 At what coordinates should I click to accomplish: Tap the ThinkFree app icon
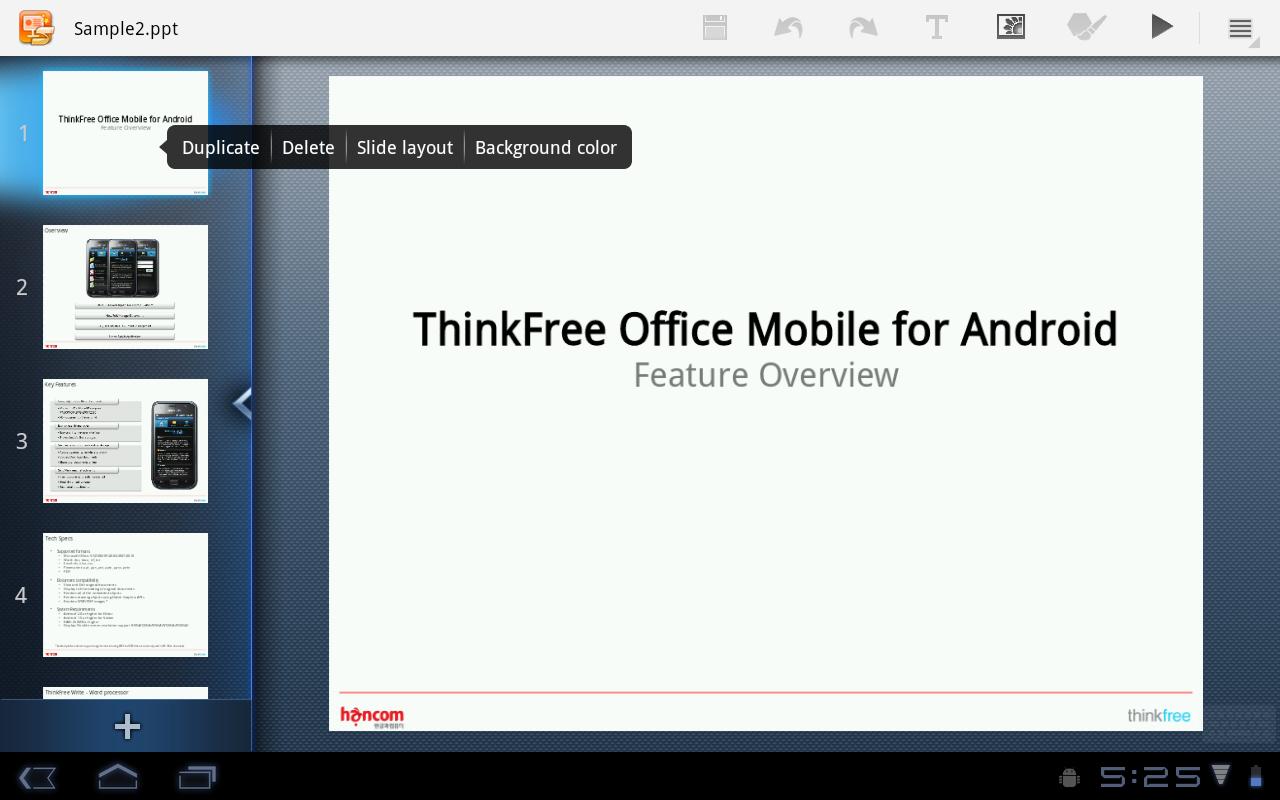[36, 28]
